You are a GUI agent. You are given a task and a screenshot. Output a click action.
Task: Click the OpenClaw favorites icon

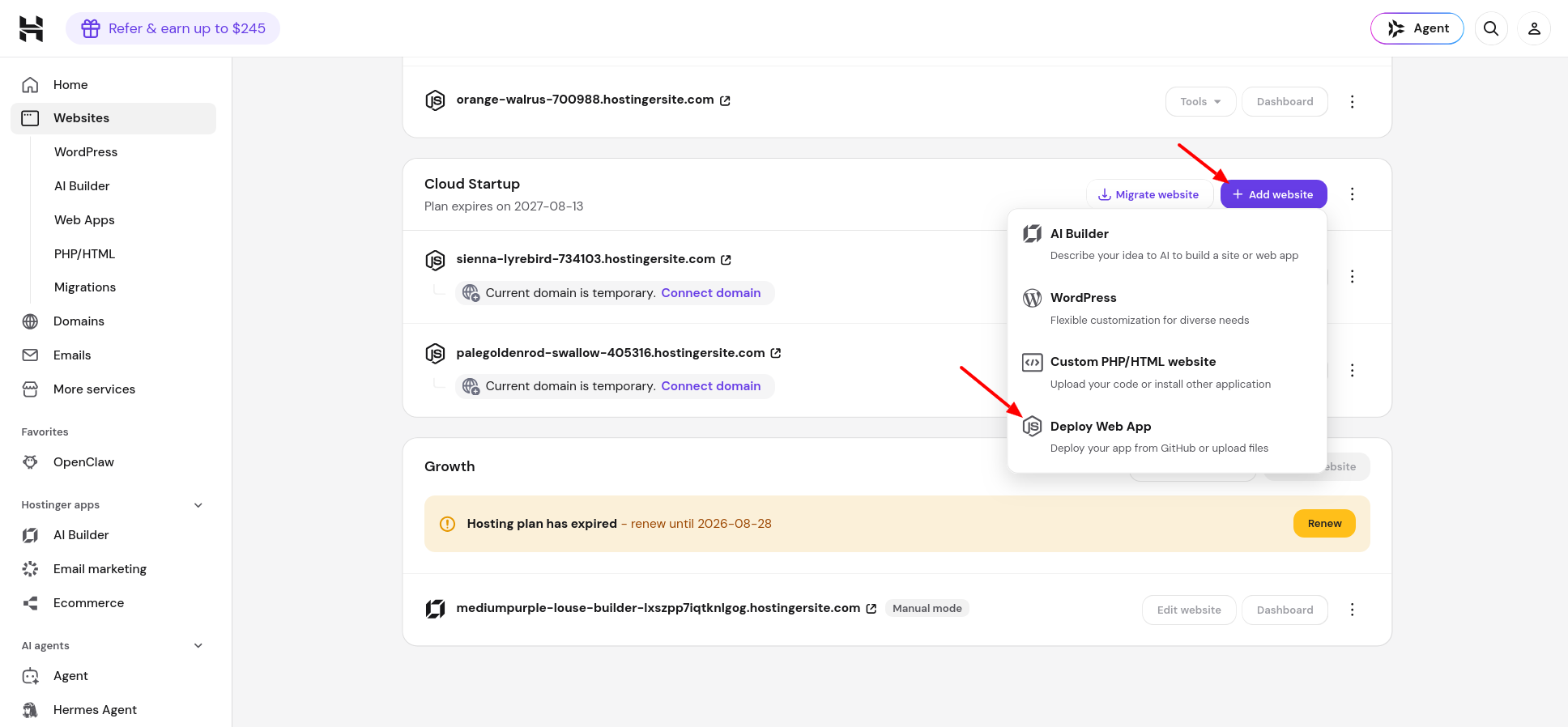(30, 462)
